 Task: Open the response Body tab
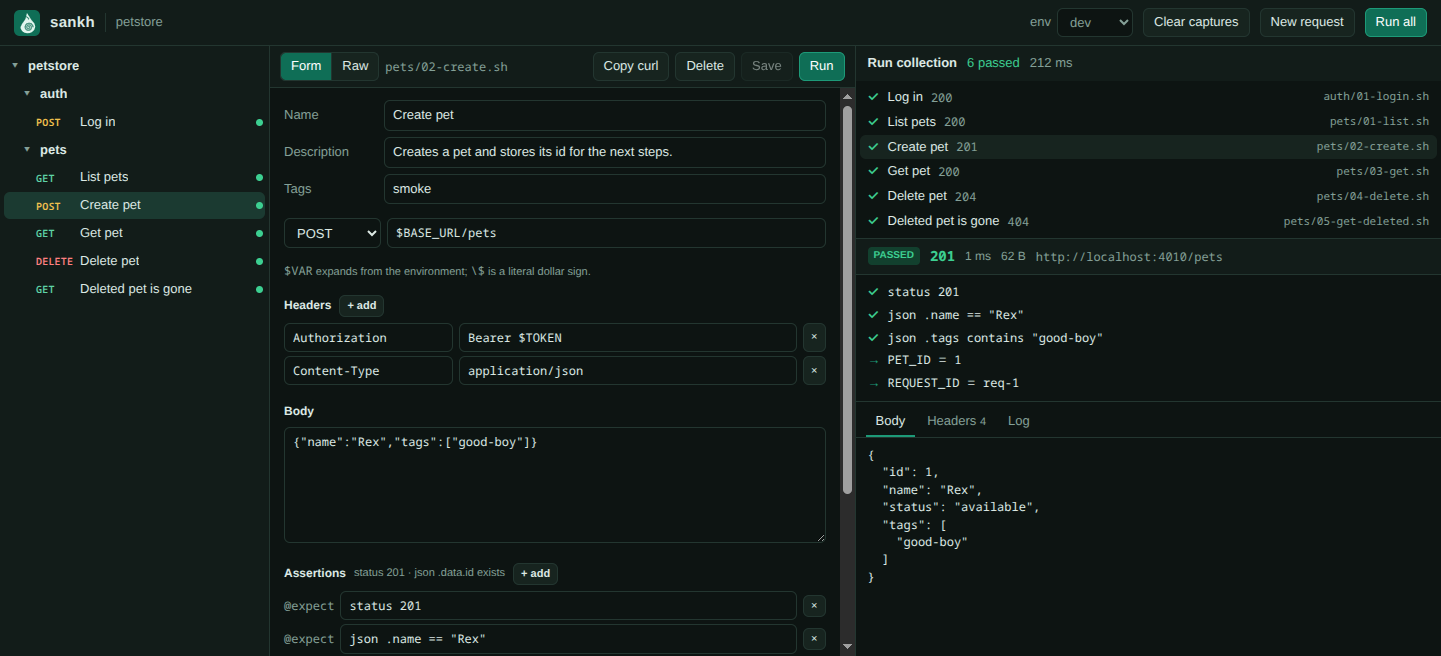point(890,421)
